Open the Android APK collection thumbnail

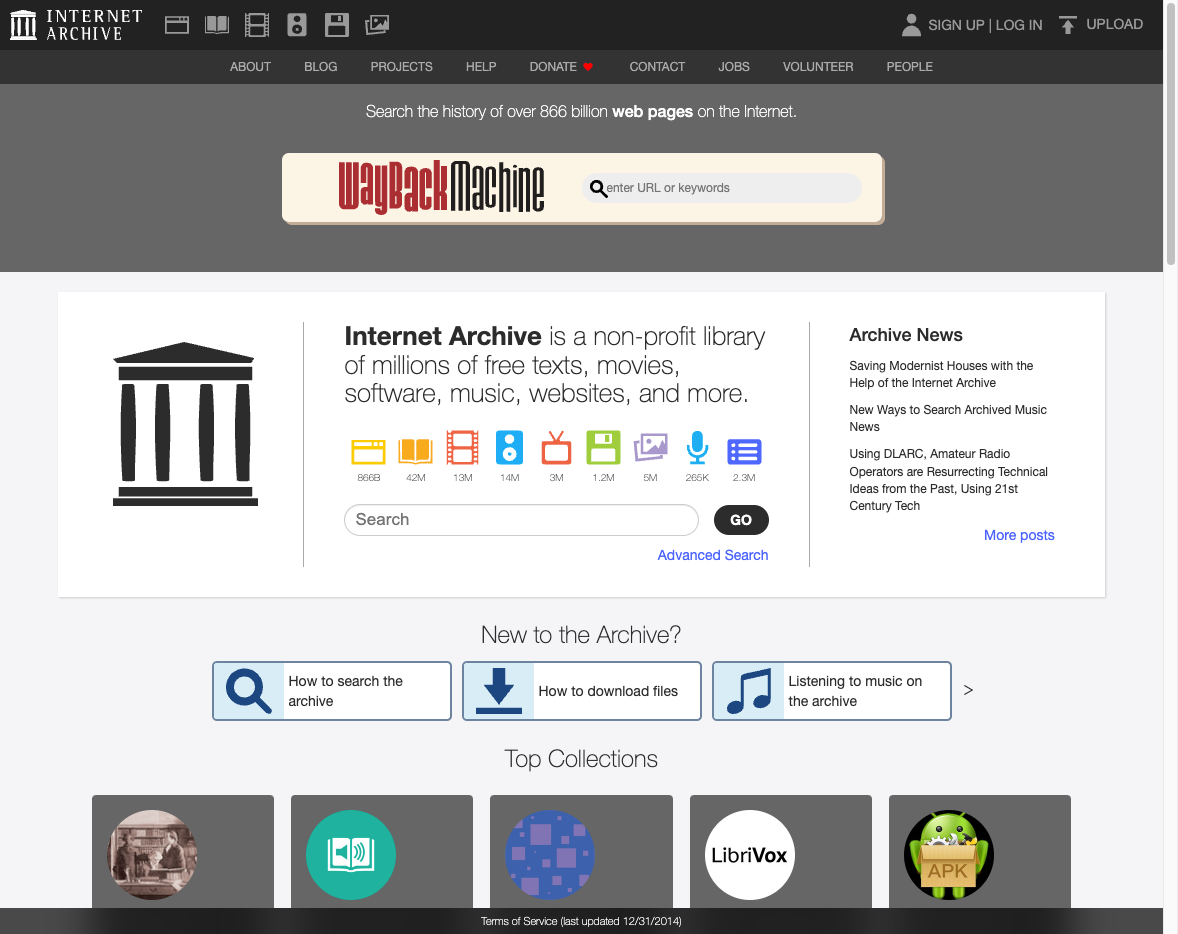(x=949, y=855)
